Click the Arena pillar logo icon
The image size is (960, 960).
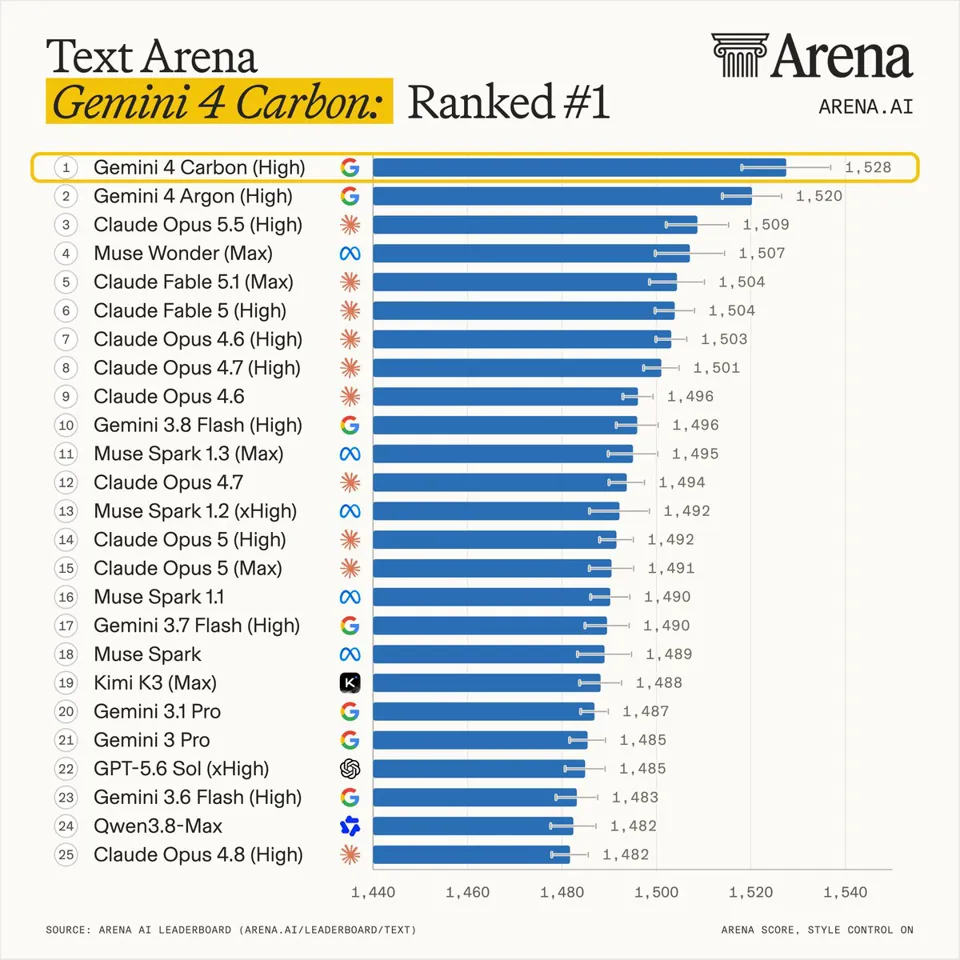[x=740, y=55]
